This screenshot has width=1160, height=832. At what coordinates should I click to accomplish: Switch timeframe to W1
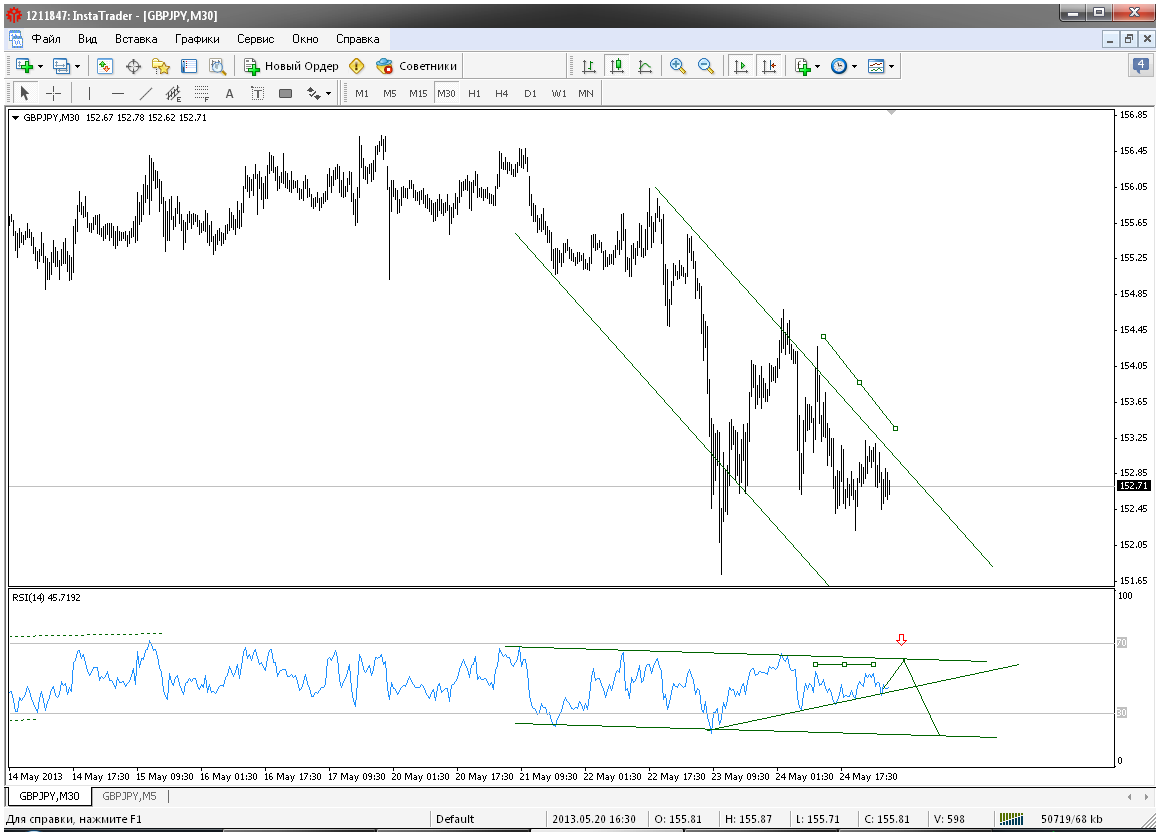click(559, 93)
